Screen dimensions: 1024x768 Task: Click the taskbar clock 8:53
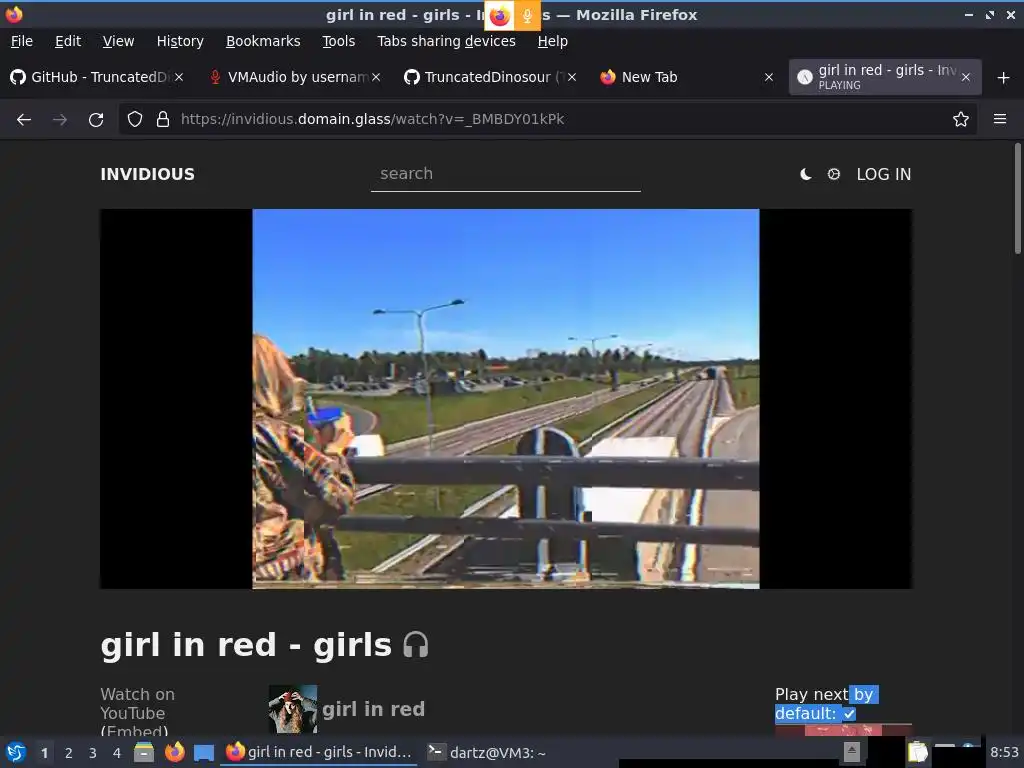coord(1004,753)
